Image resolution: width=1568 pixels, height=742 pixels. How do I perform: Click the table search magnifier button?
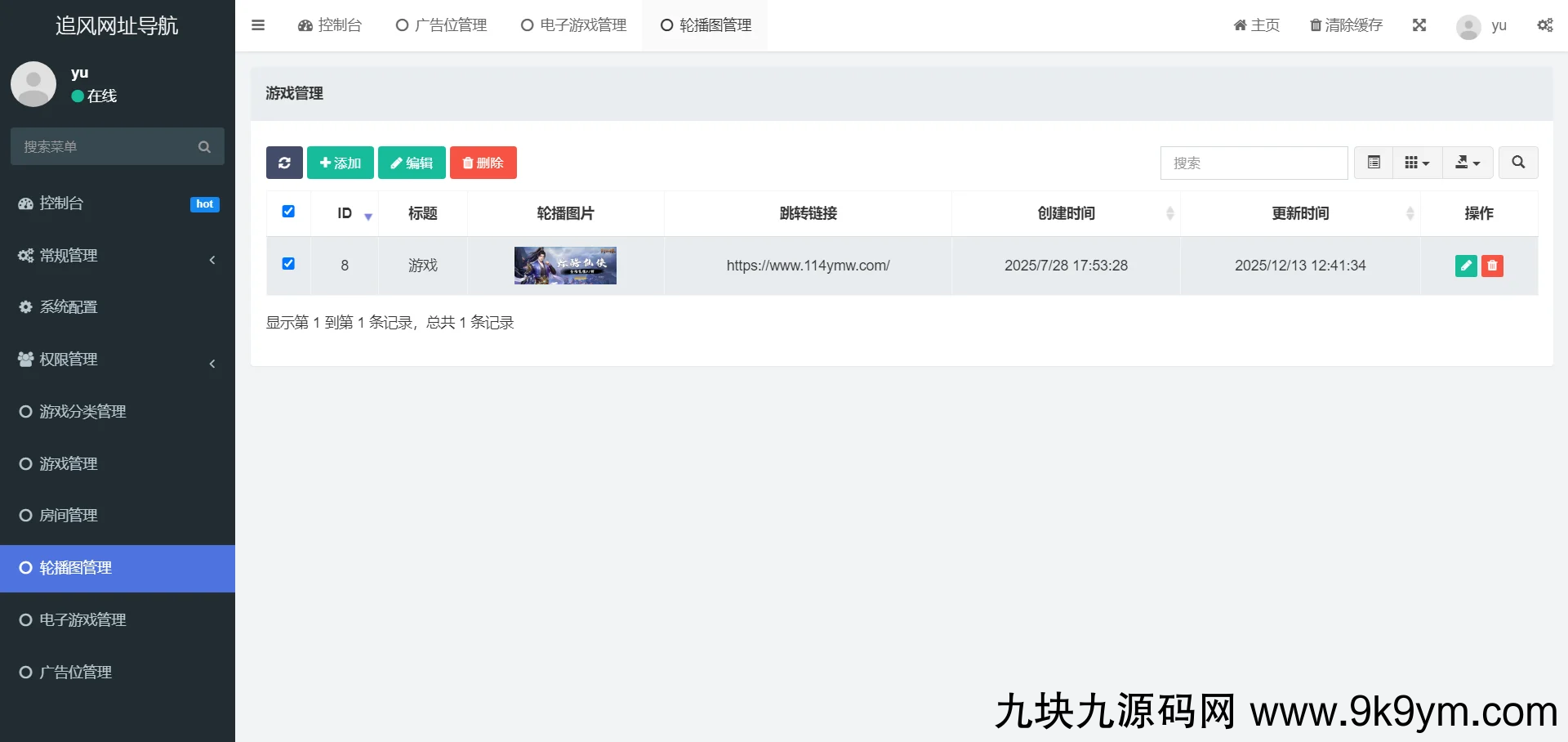(x=1517, y=163)
